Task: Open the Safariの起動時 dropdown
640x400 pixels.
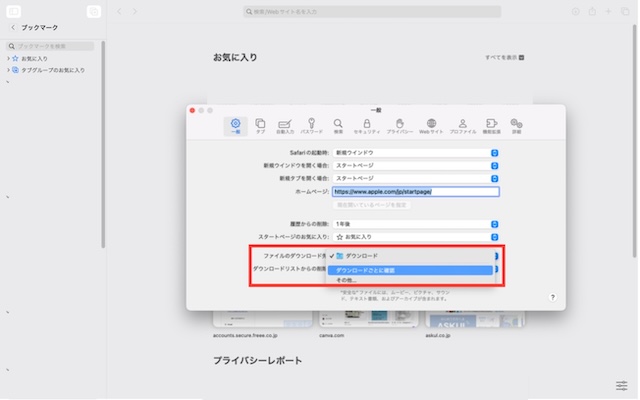Action: pyautogui.click(x=416, y=153)
